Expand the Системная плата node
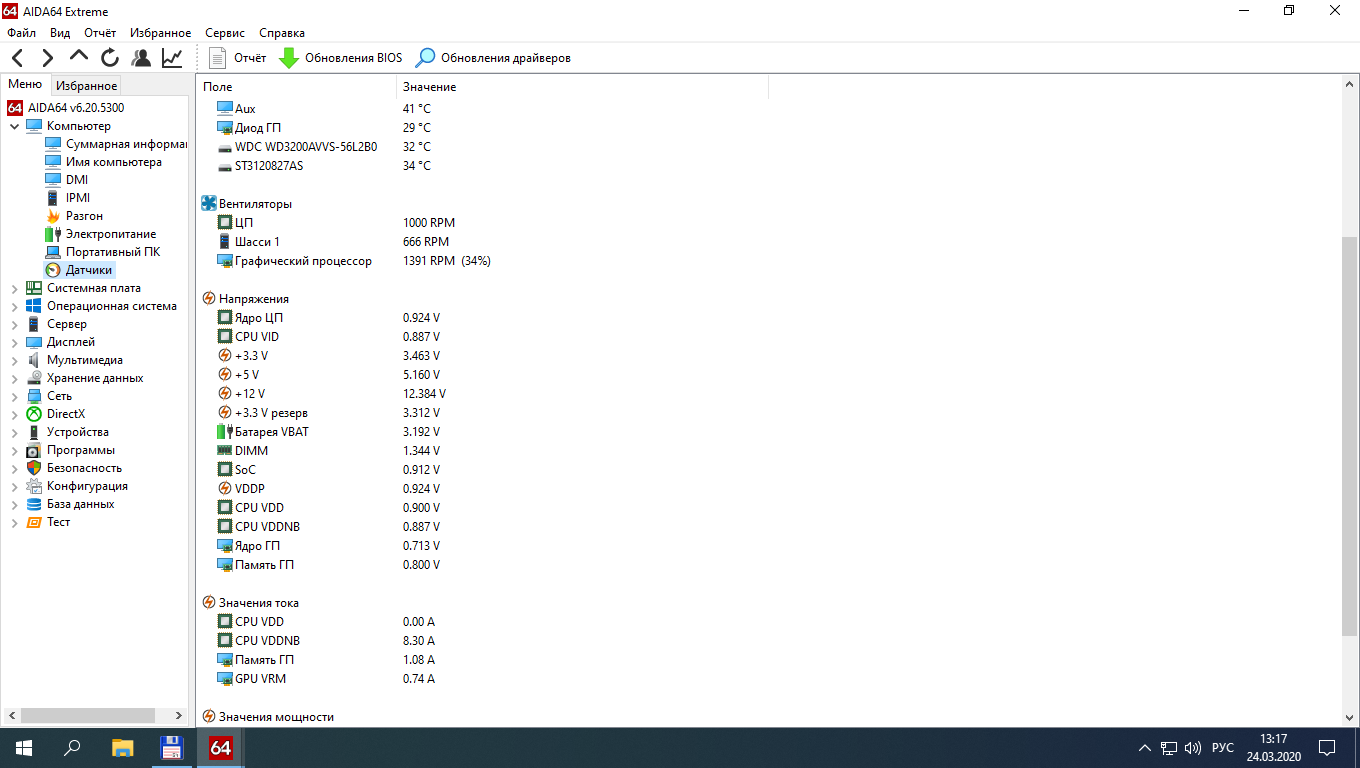The width and height of the screenshot is (1360, 768). (x=14, y=288)
